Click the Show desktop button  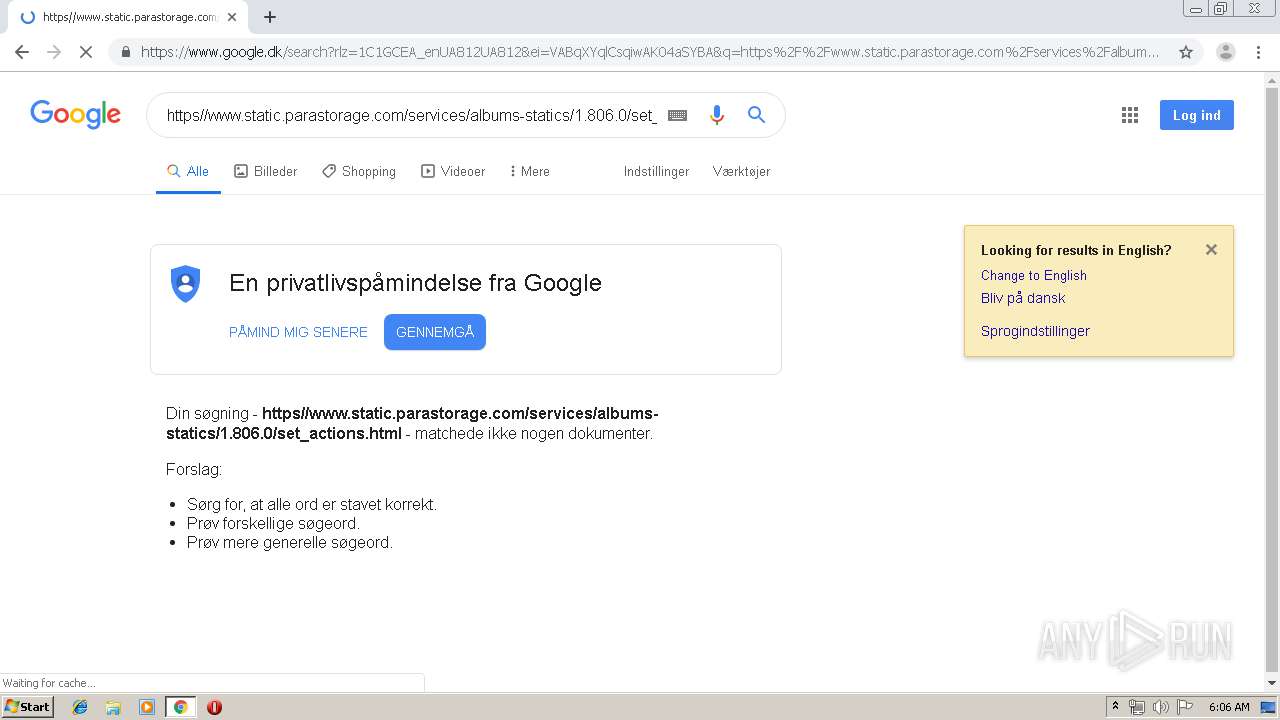pyautogui.click(x=1268, y=707)
